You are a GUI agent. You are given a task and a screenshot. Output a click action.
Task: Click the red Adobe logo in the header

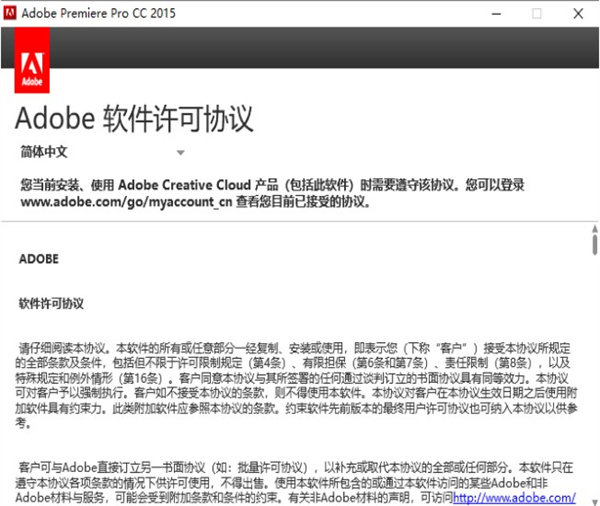coord(34,62)
